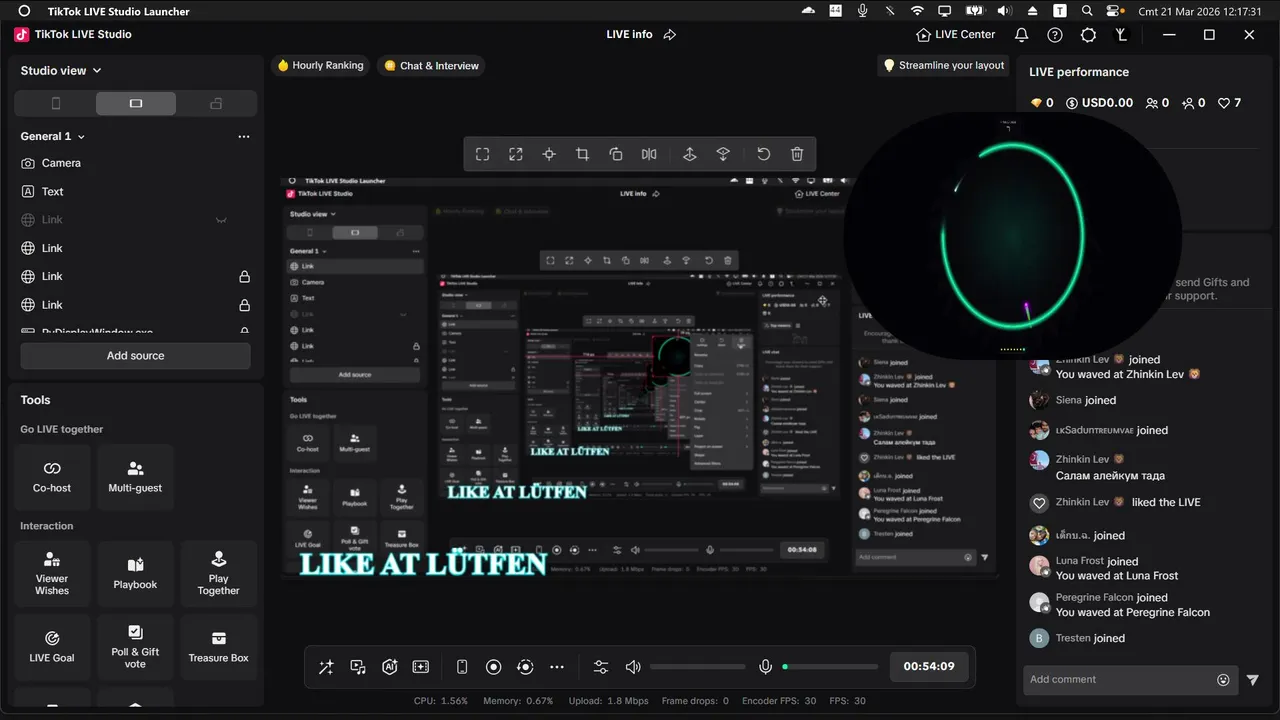1280x720 pixels.
Task: Reset the source transform with the undo arrow
Action: tap(763, 154)
